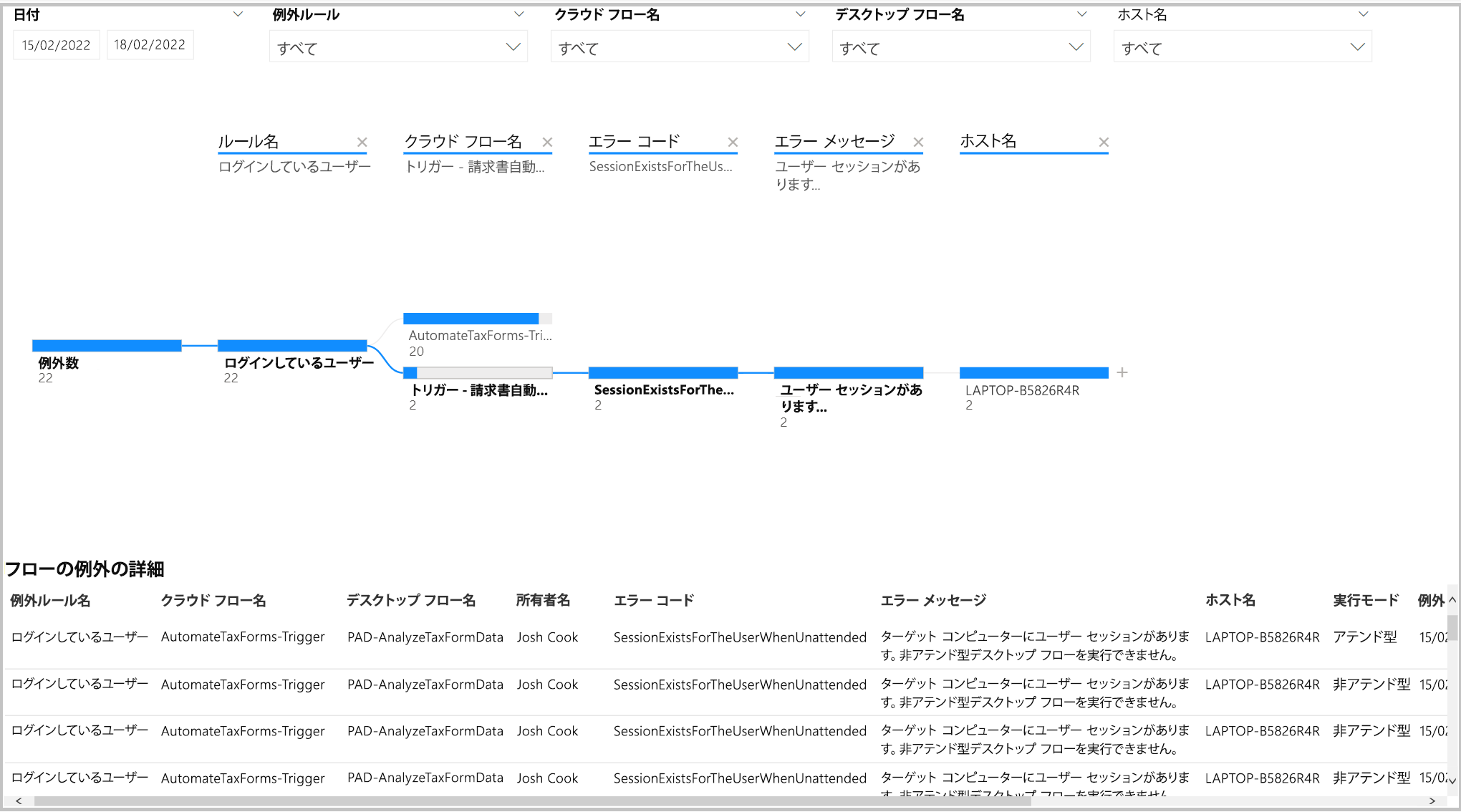Edit the end date 18/02/2022 field
This screenshot has height=812, width=1461.
click(x=150, y=45)
